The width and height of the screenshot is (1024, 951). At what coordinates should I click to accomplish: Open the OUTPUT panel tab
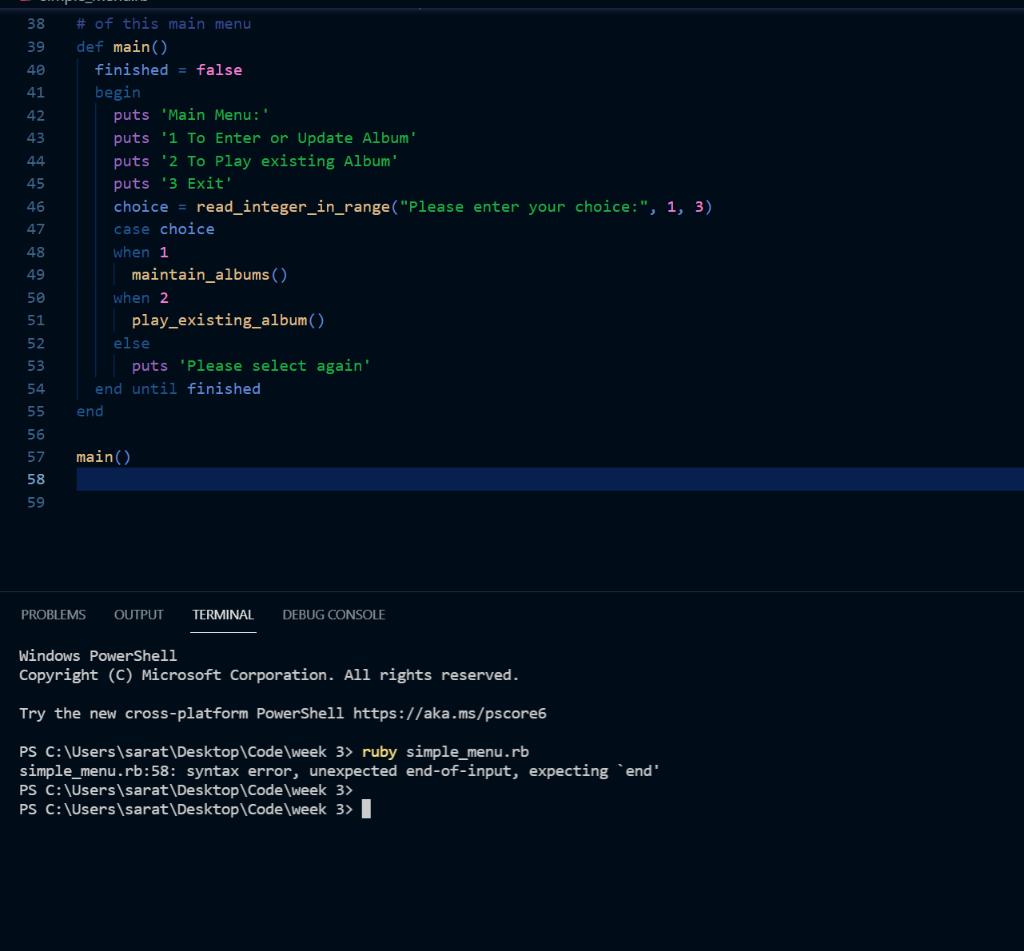[x=138, y=615]
